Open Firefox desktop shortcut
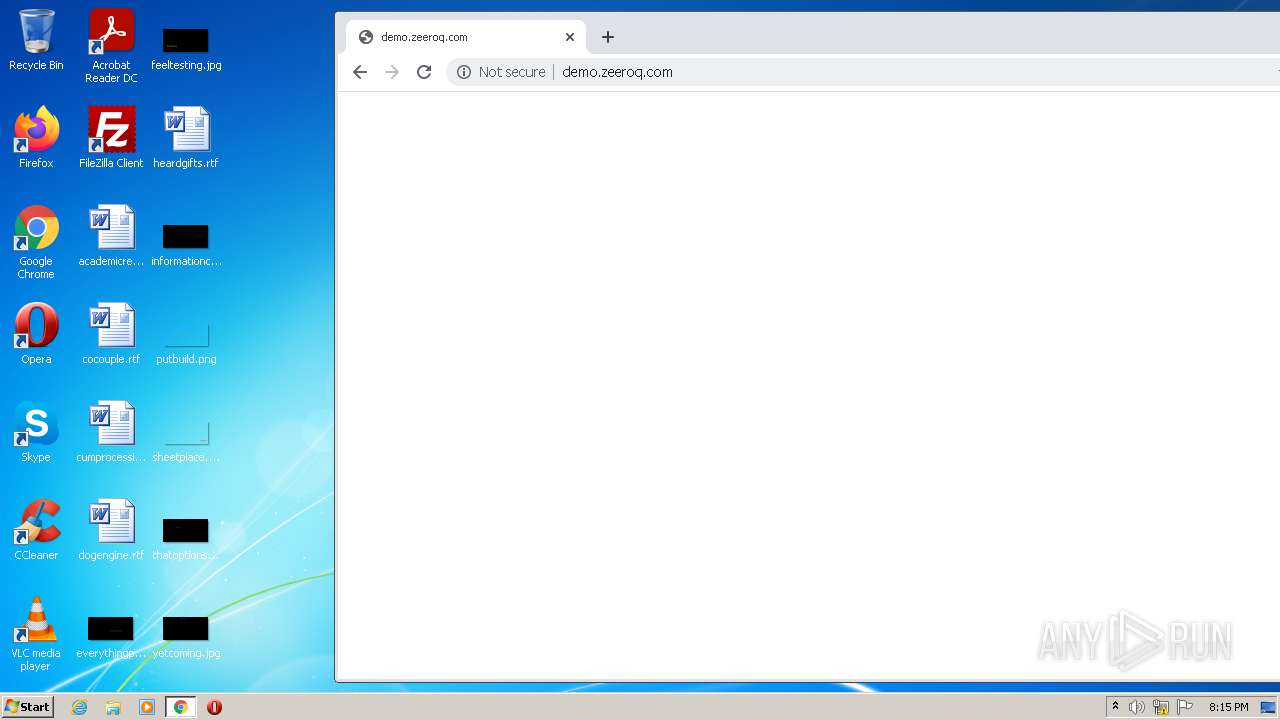1280x720 pixels. point(36,138)
